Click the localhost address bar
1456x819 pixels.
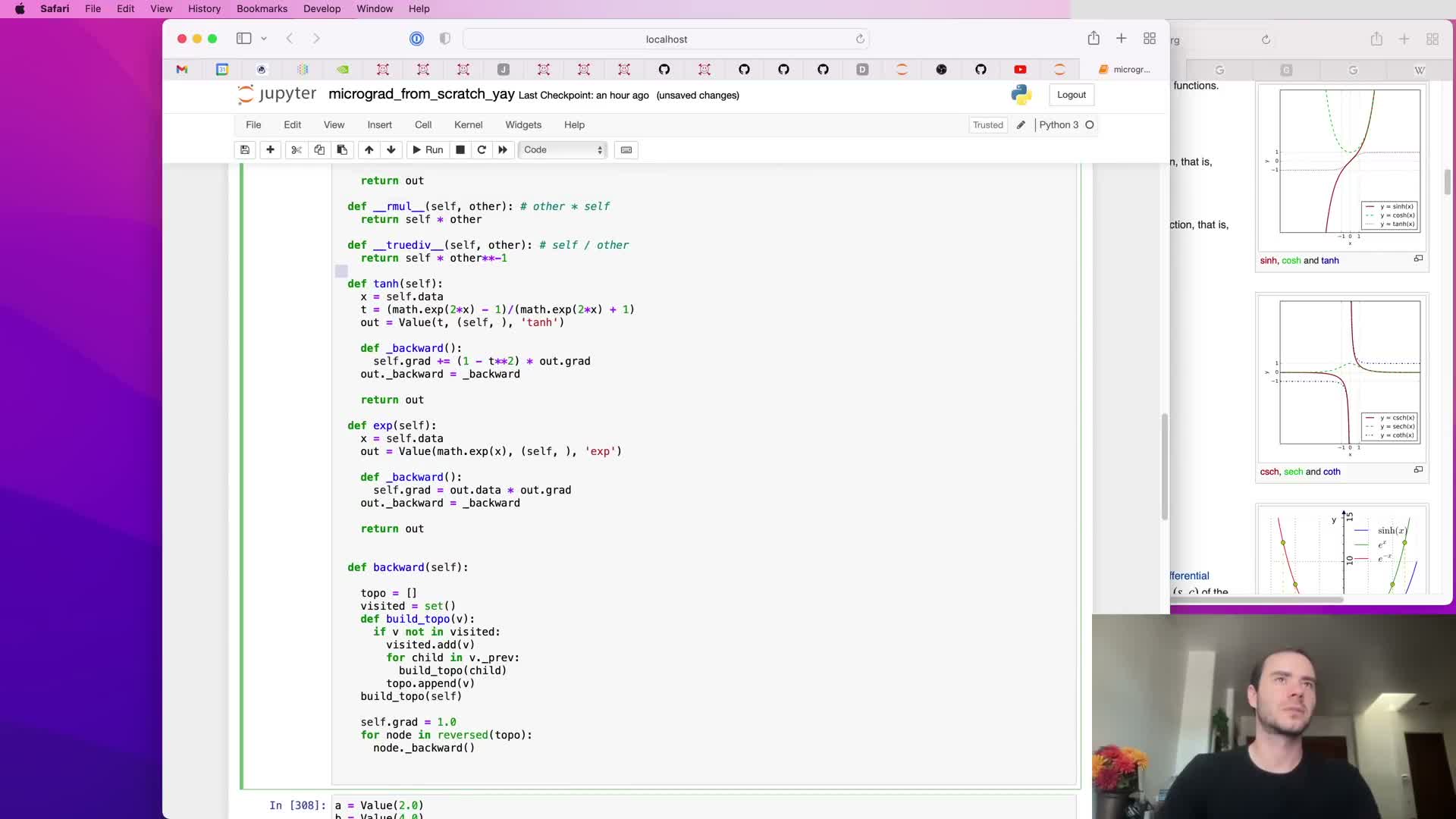[x=666, y=39]
